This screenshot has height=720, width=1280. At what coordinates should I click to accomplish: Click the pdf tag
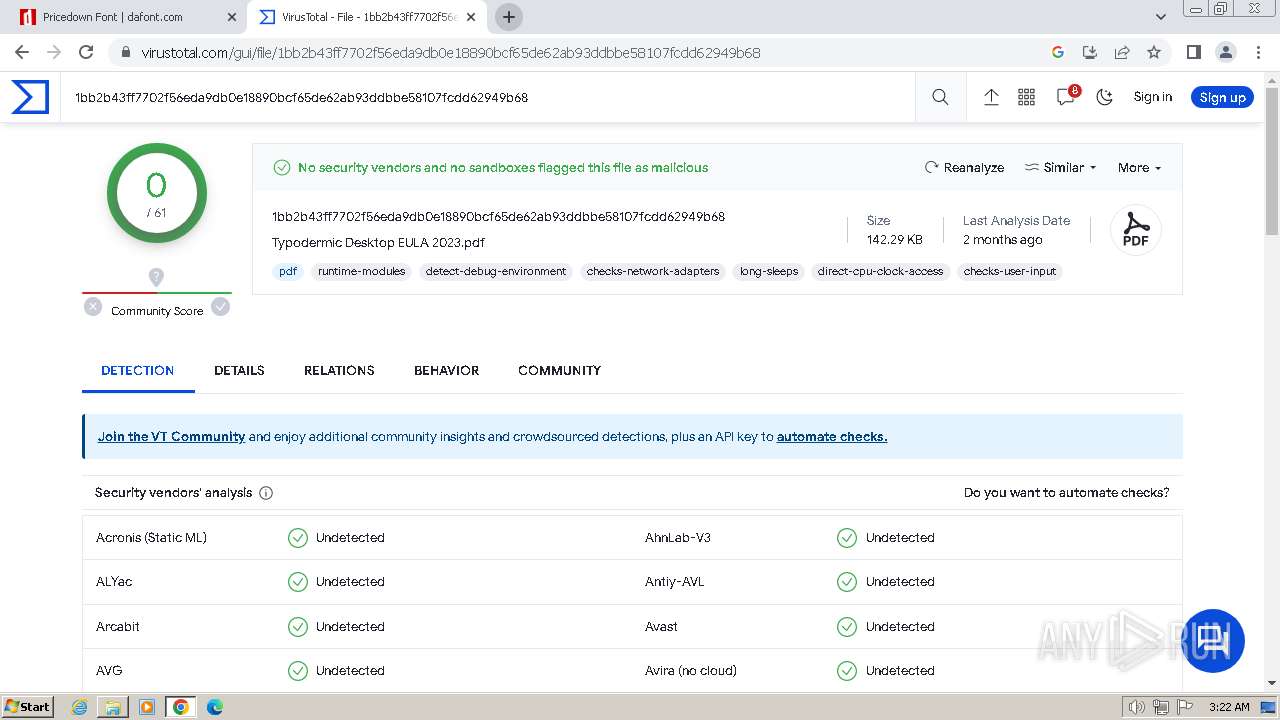tap(288, 271)
